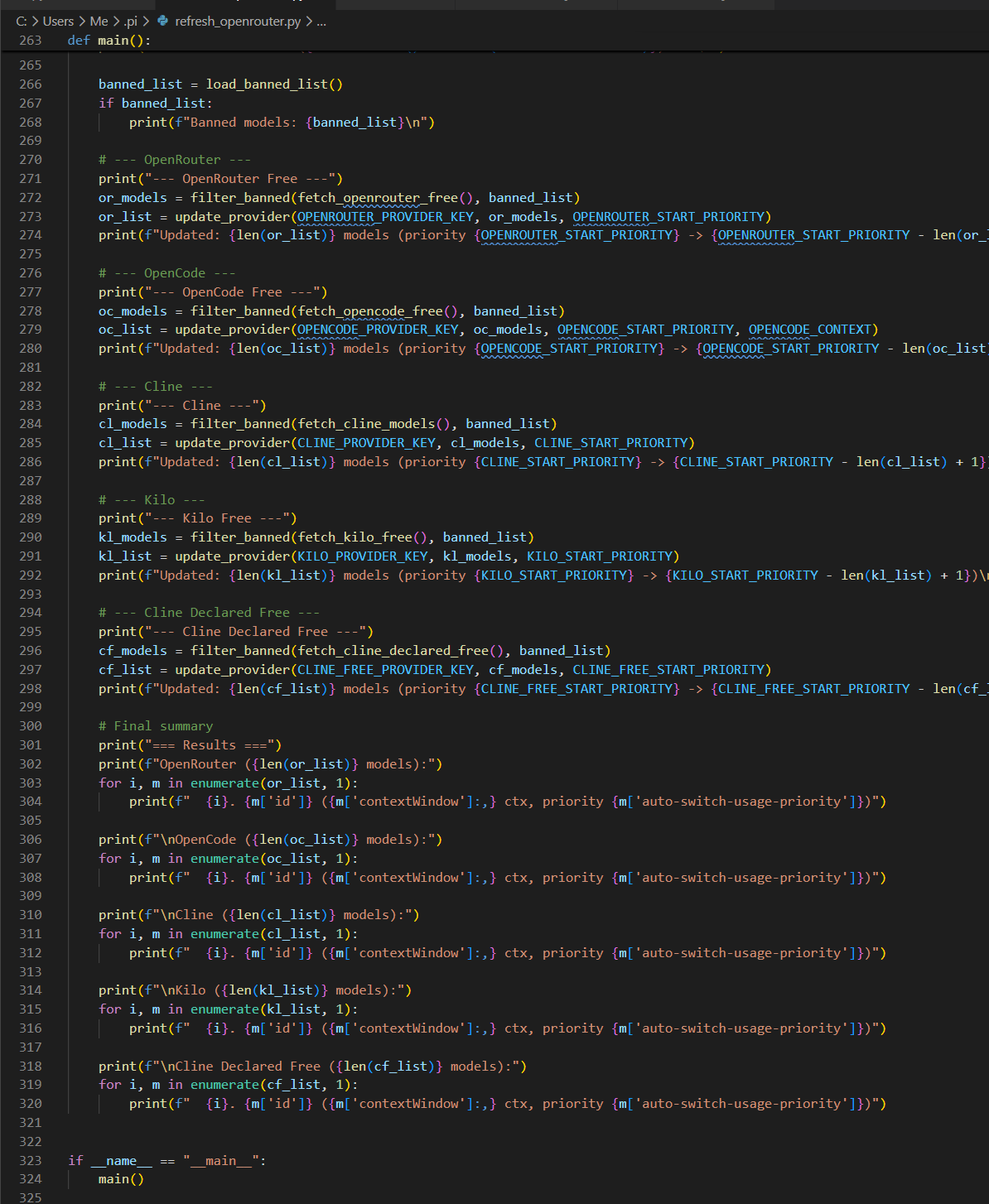The height and width of the screenshot is (1204, 989).
Task: Click "if banned_list:" on line 267
Action: click(x=156, y=104)
